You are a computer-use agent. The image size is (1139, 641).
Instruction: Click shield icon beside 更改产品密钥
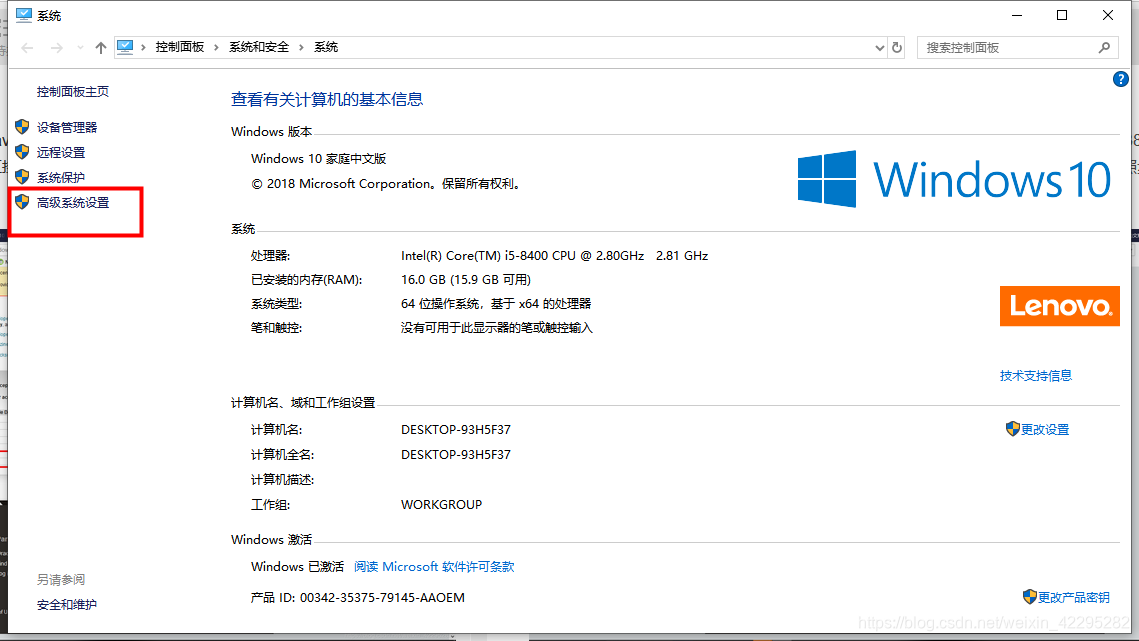(1029, 597)
